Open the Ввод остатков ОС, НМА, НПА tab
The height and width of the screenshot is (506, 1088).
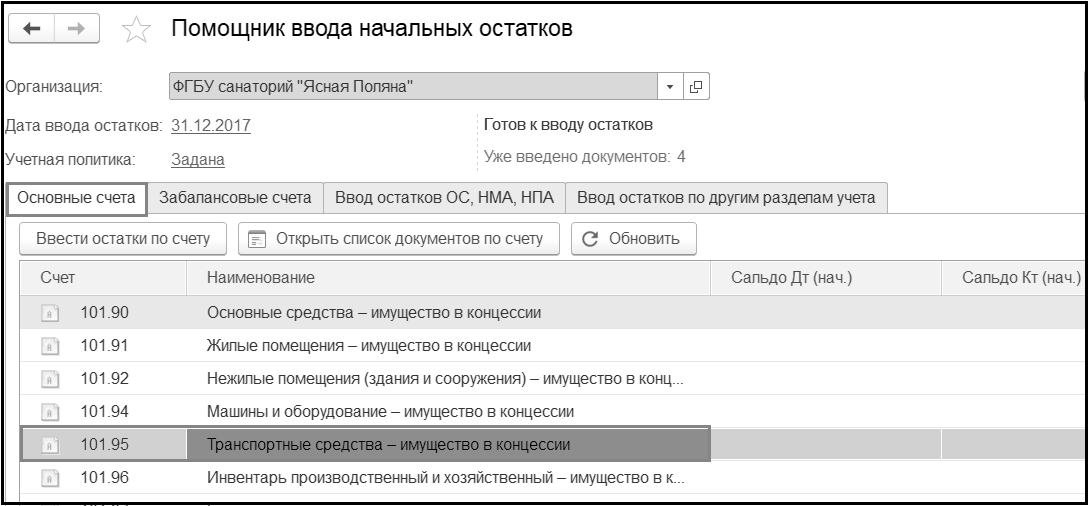point(445,198)
